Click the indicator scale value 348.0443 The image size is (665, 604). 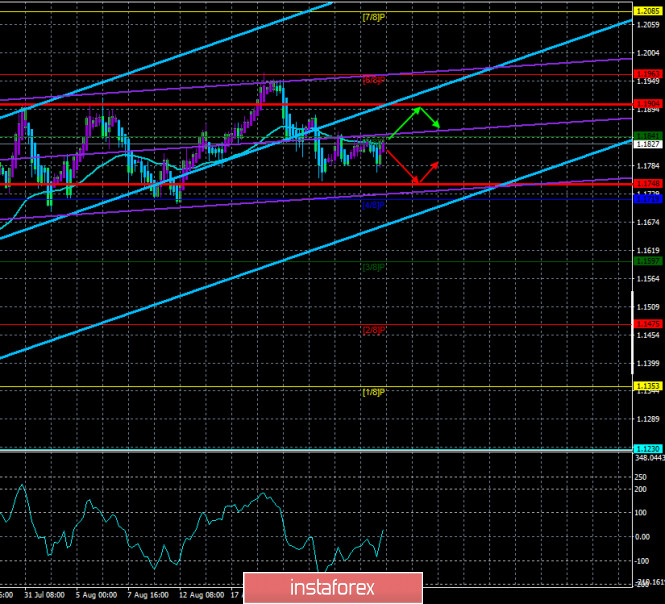coord(650,458)
